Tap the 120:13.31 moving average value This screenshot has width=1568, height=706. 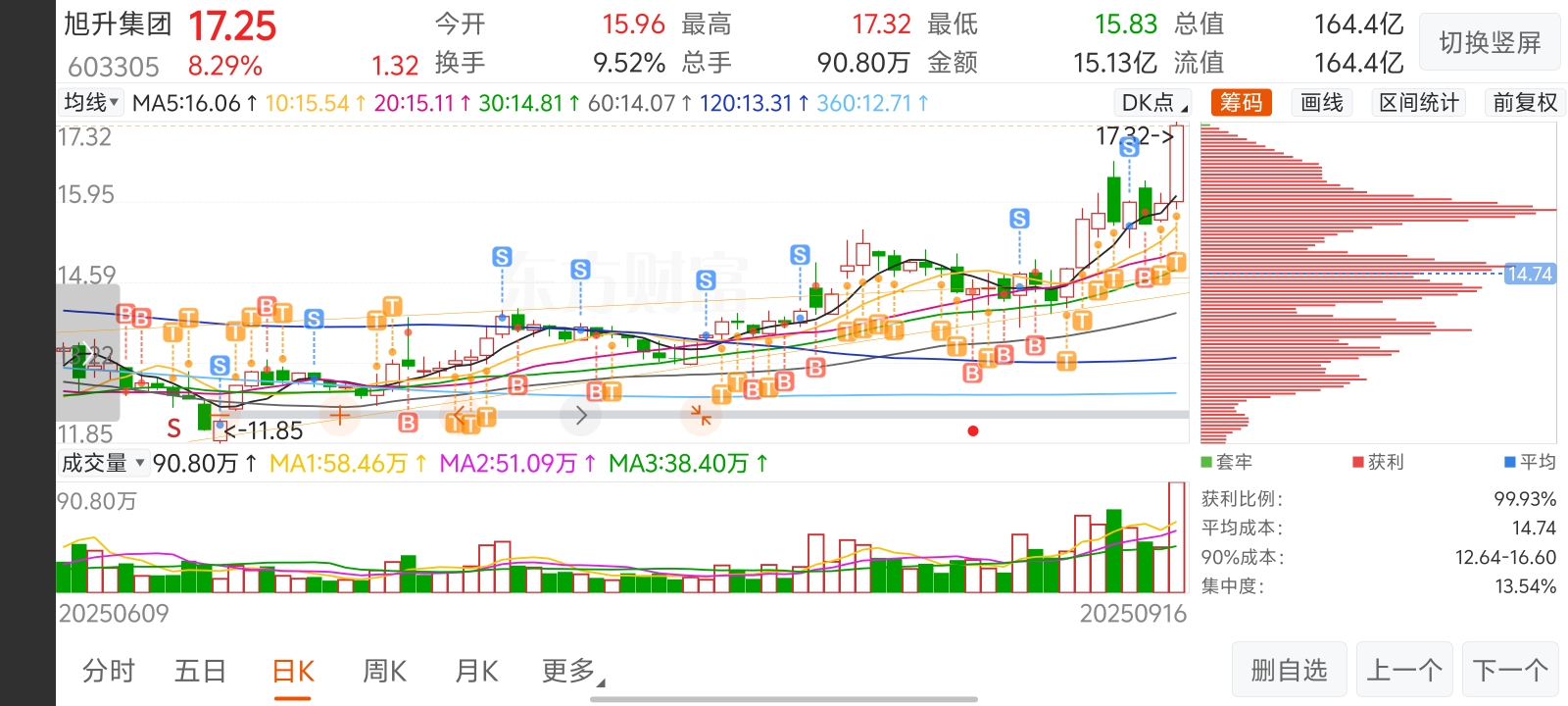click(x=755, y=103)
